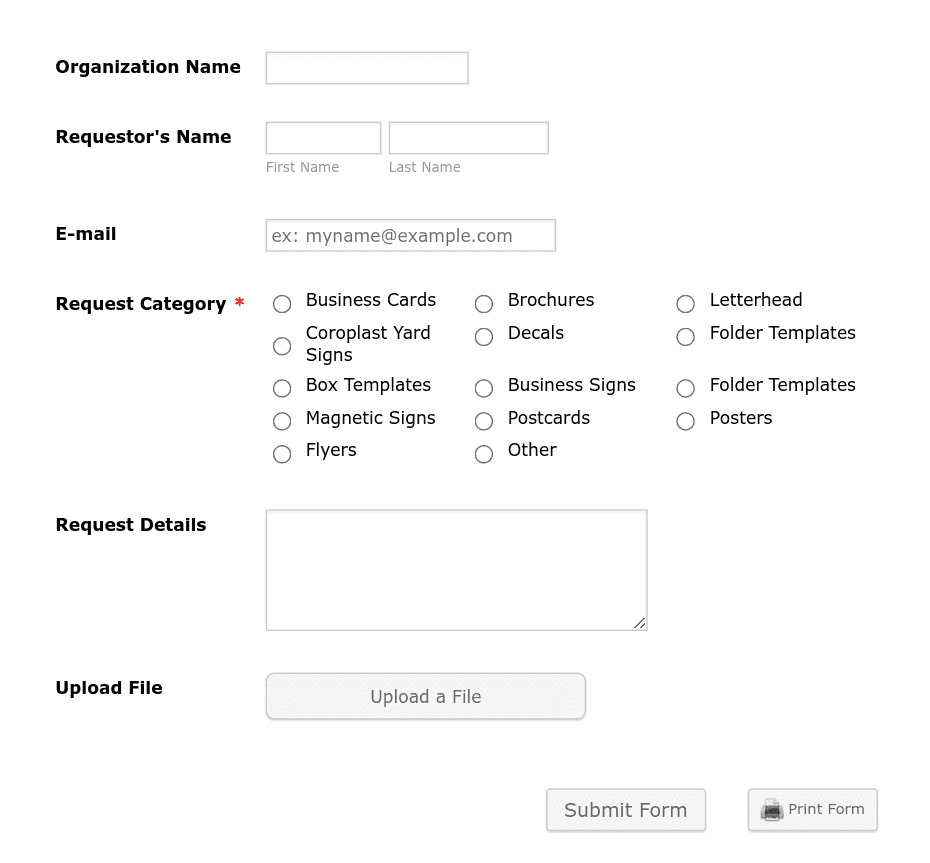Select the Business Signs option
930x863 pixels.
[483, 388]
